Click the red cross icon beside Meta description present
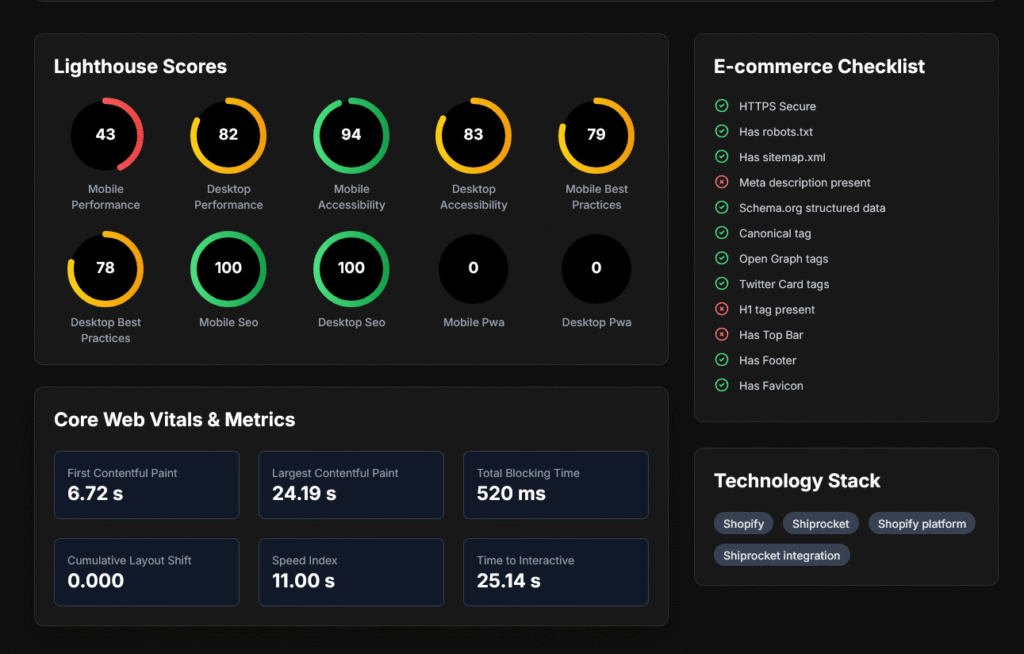Viewport: 1024px width, 654px height. (x=721, y=182)
